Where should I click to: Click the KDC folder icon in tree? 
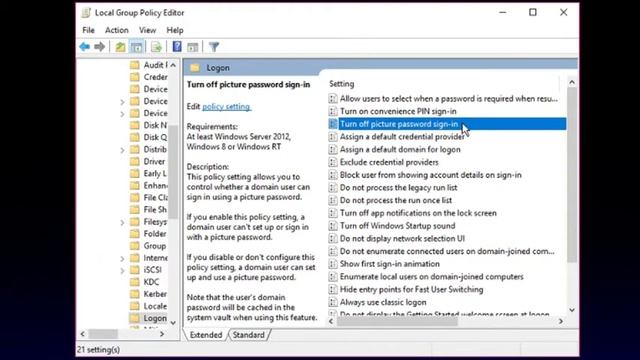point(135,282)
